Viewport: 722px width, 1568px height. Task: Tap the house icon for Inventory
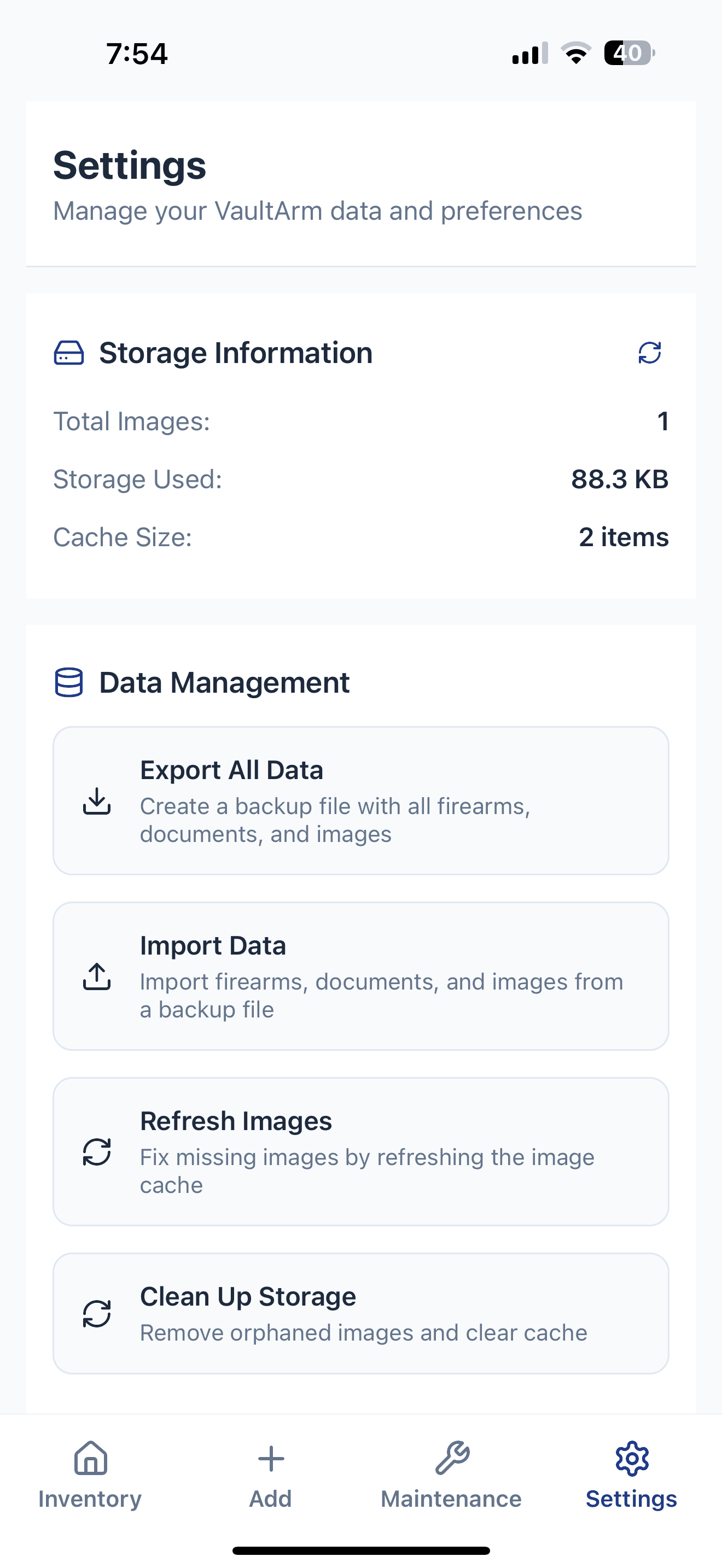[90, 1459]
